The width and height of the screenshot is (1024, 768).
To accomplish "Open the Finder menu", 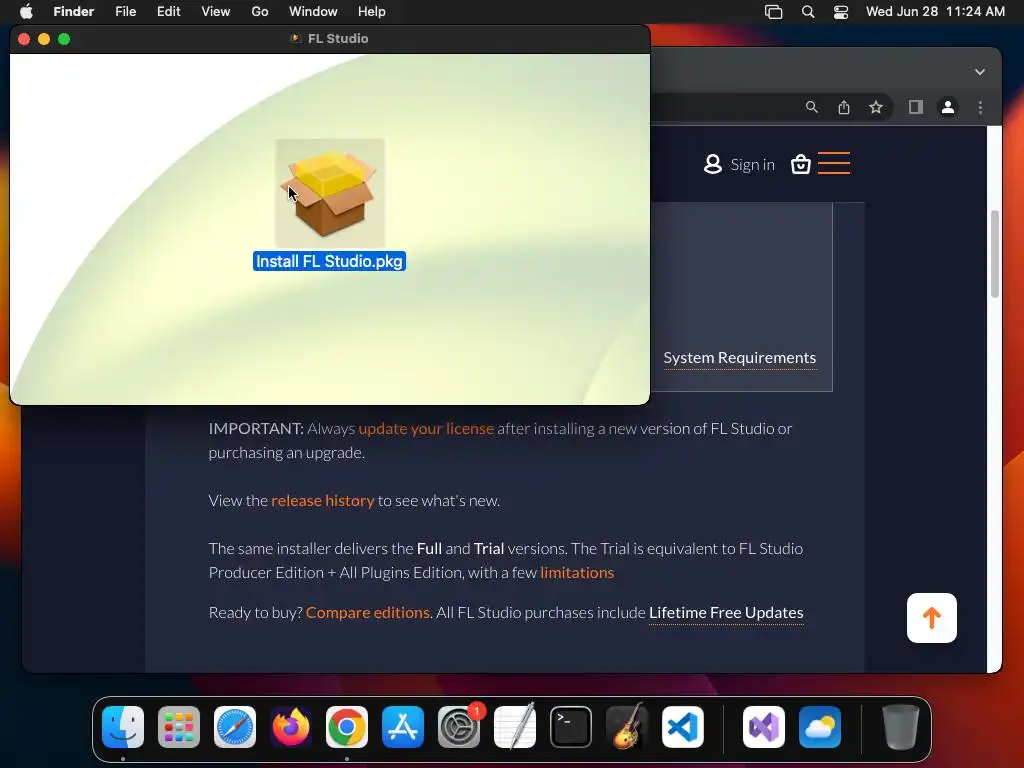I will click(x=73, y=11).
